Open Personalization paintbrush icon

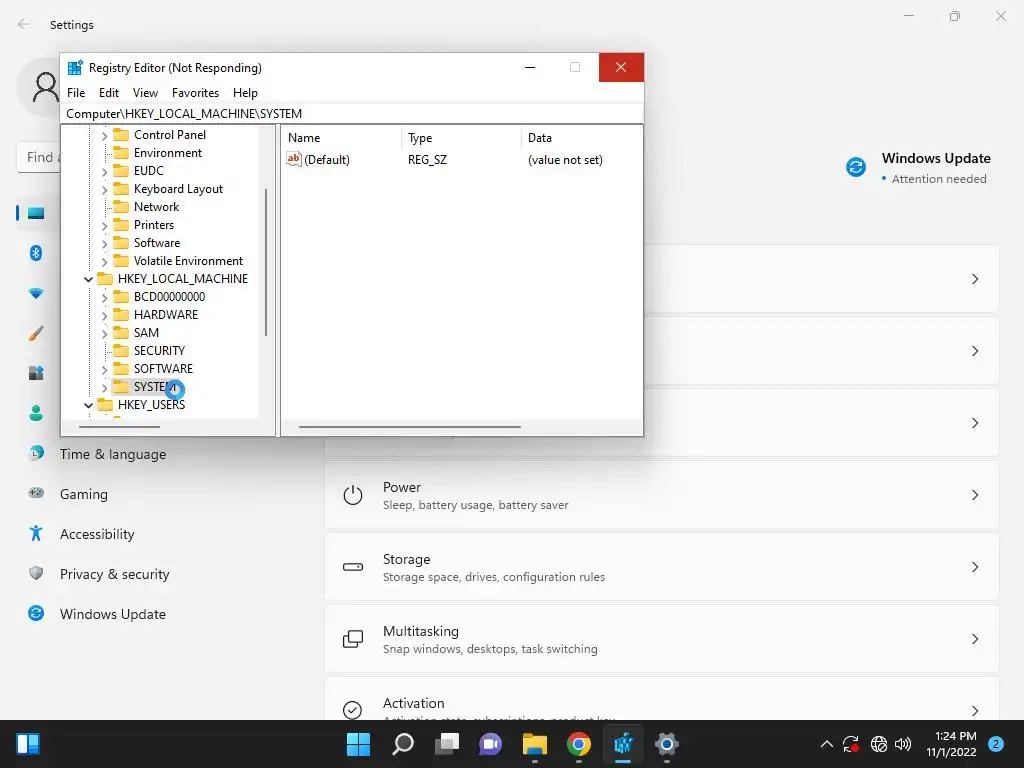[x=36, y=333]
